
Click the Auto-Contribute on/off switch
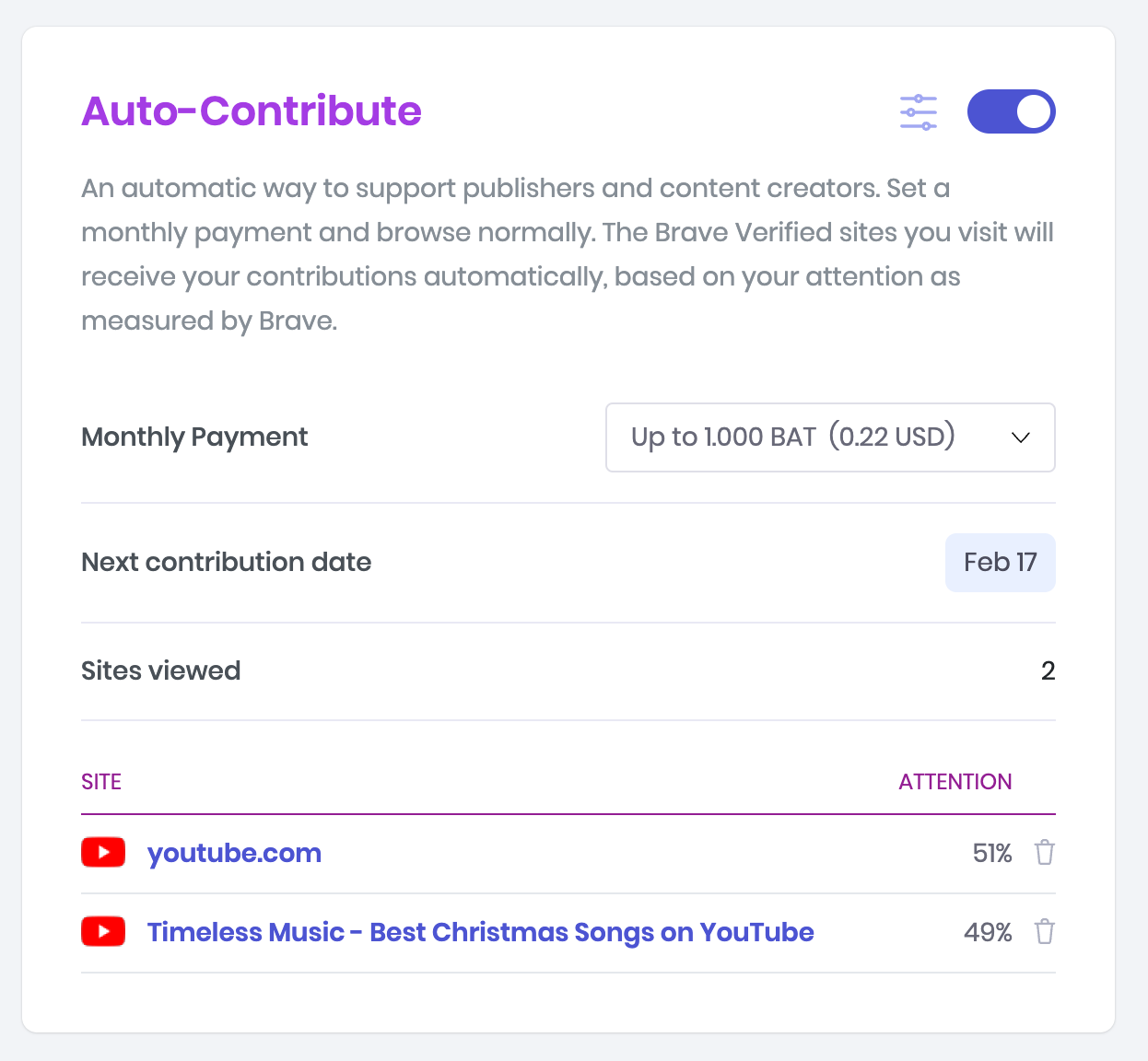pyautogui.click(x=1011, y=111)
